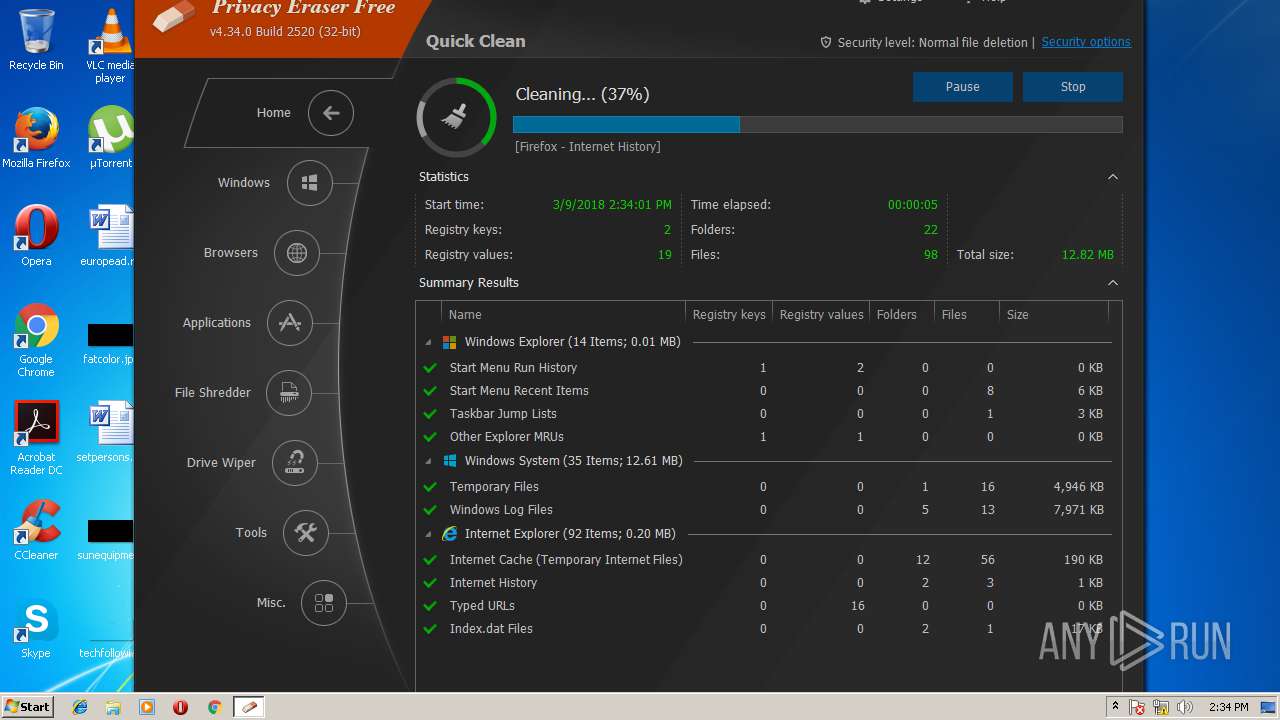The width and height of the screenshot is (1280, 720).
Task: Click the Taskbar Jump Lists checkmark
Action: tap(430, 414)
